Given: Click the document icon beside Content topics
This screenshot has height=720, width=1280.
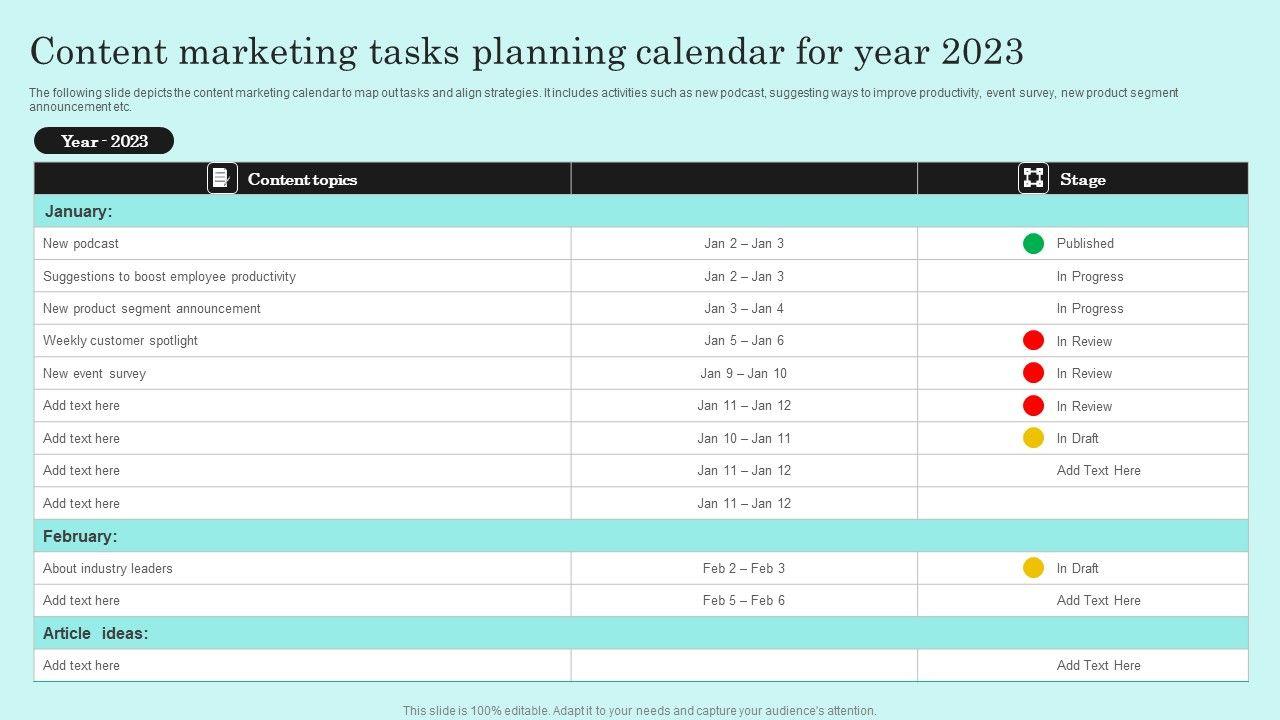Looking at the screenshot, I should (222, 178).
